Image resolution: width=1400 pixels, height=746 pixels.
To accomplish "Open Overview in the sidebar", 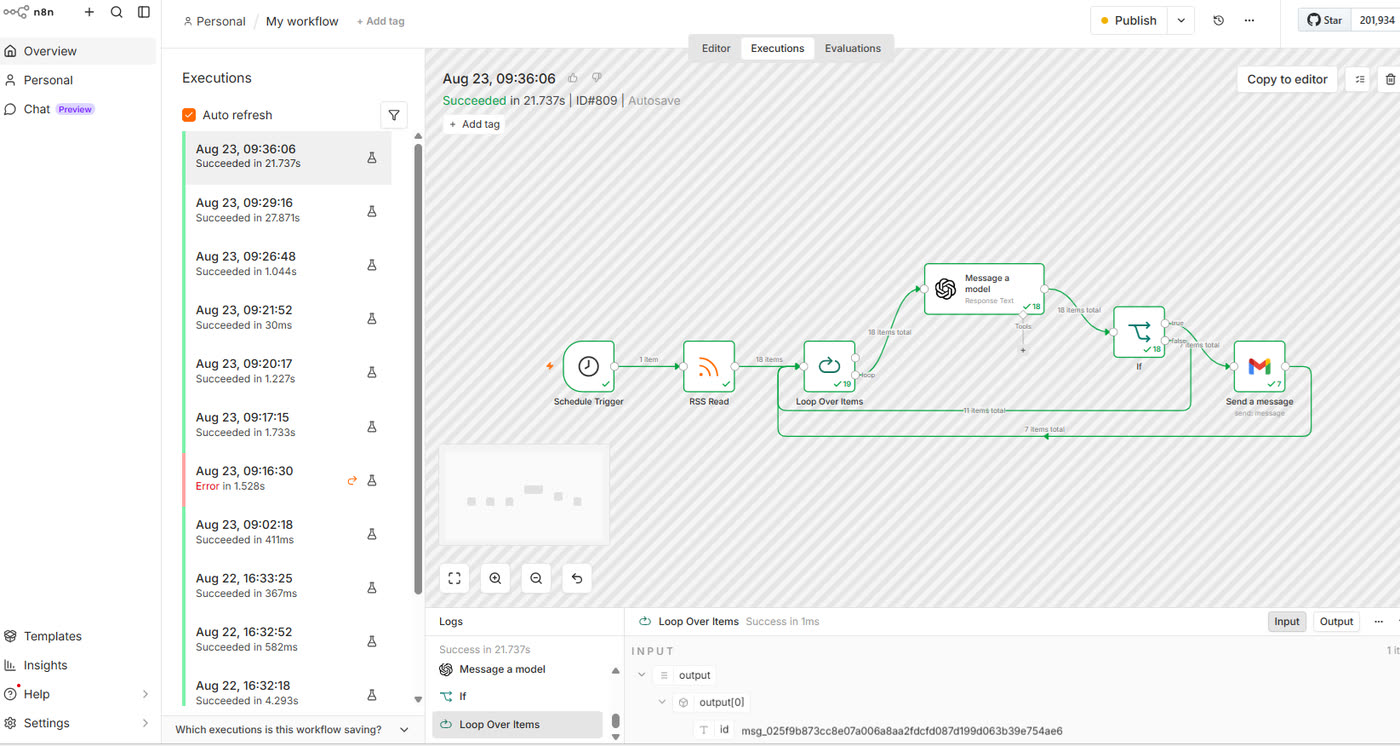I will 78,51.
